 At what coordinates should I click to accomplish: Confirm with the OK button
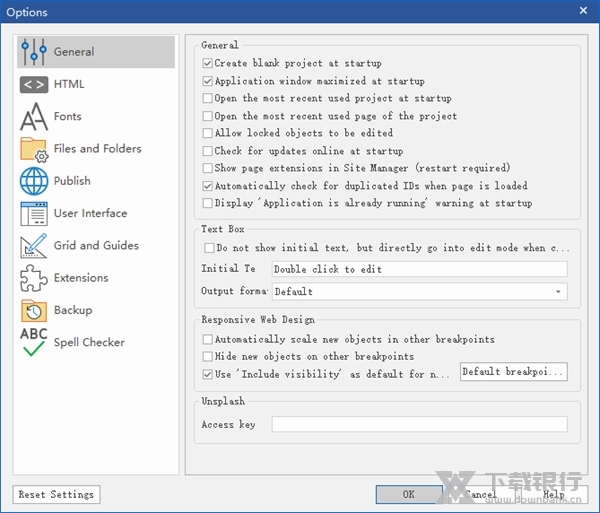click(x=409, y=494)
